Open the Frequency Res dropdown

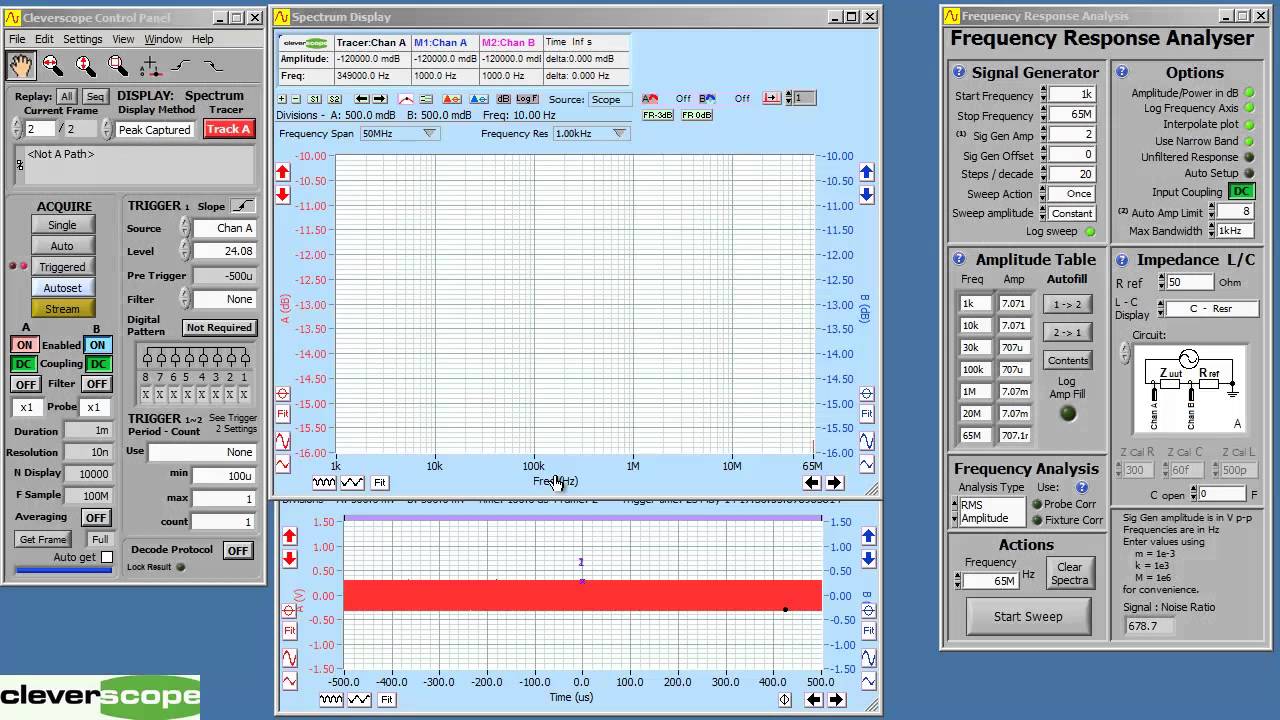pos(590,133)
